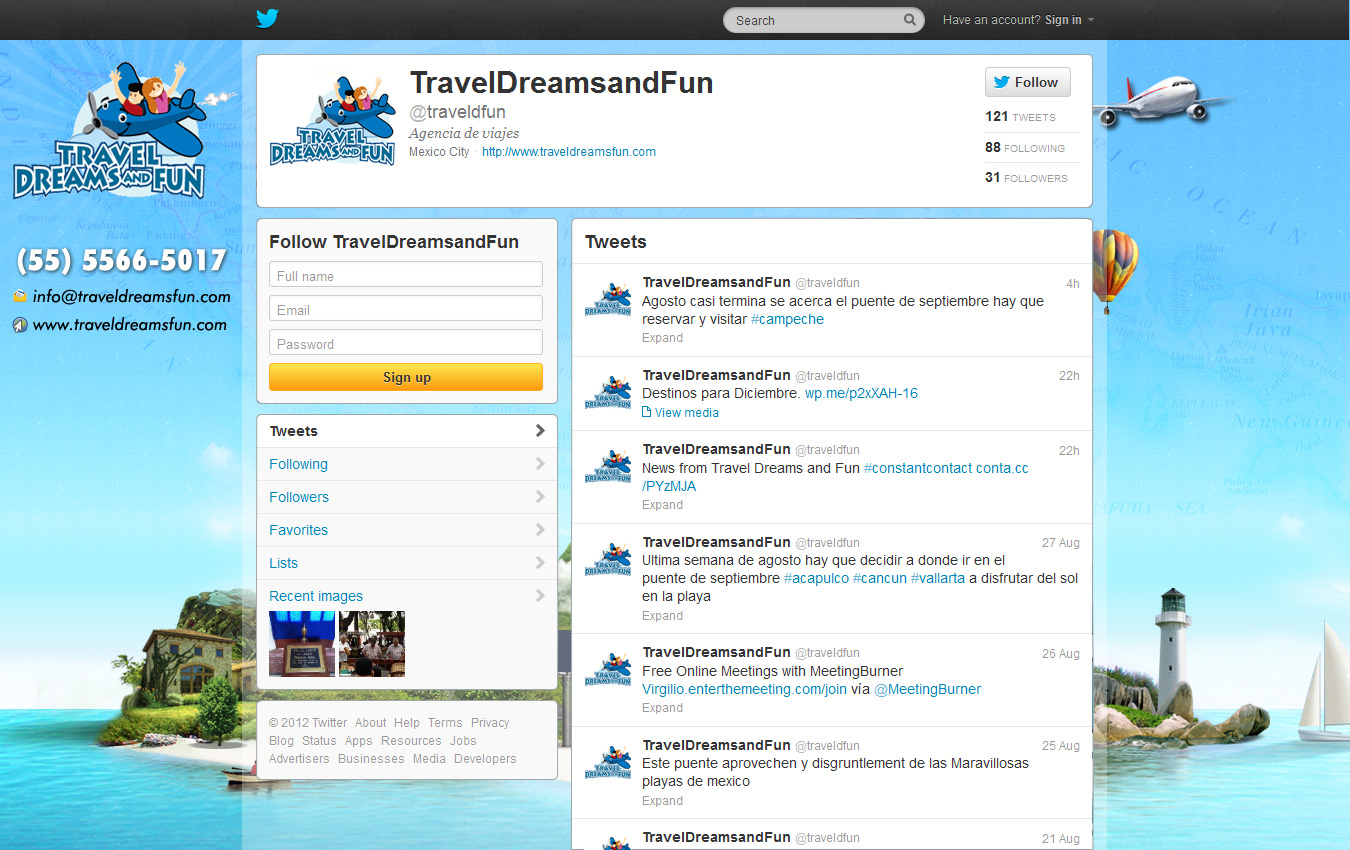1350x850 pixels.
Task: Click the 27 Aug tweet timestamp
Action: pos(1061,543)
